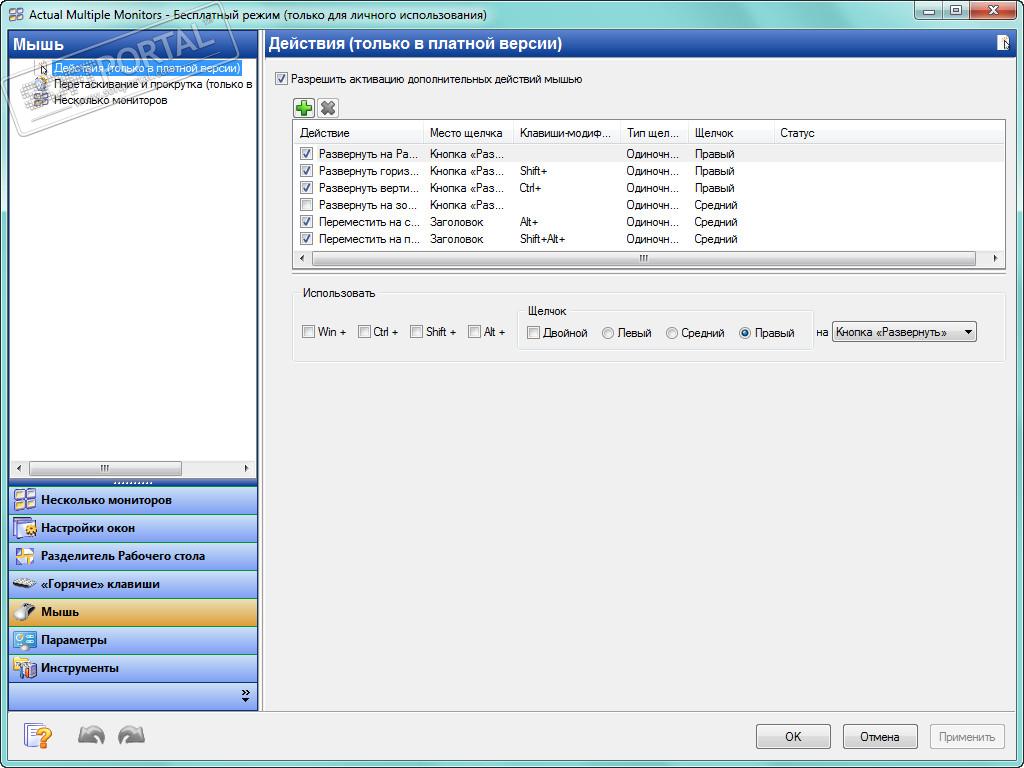Click the Применить button
Viewport: 1024px width, 768px height.
967,737
